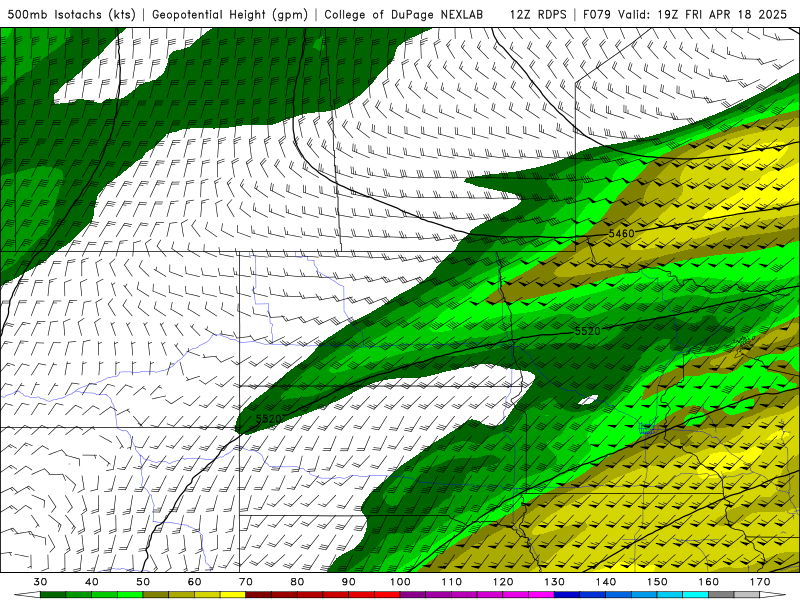Click the '500mb Isotachs (kts)' title text
This screenshot has width=800, height=600.
71,14
